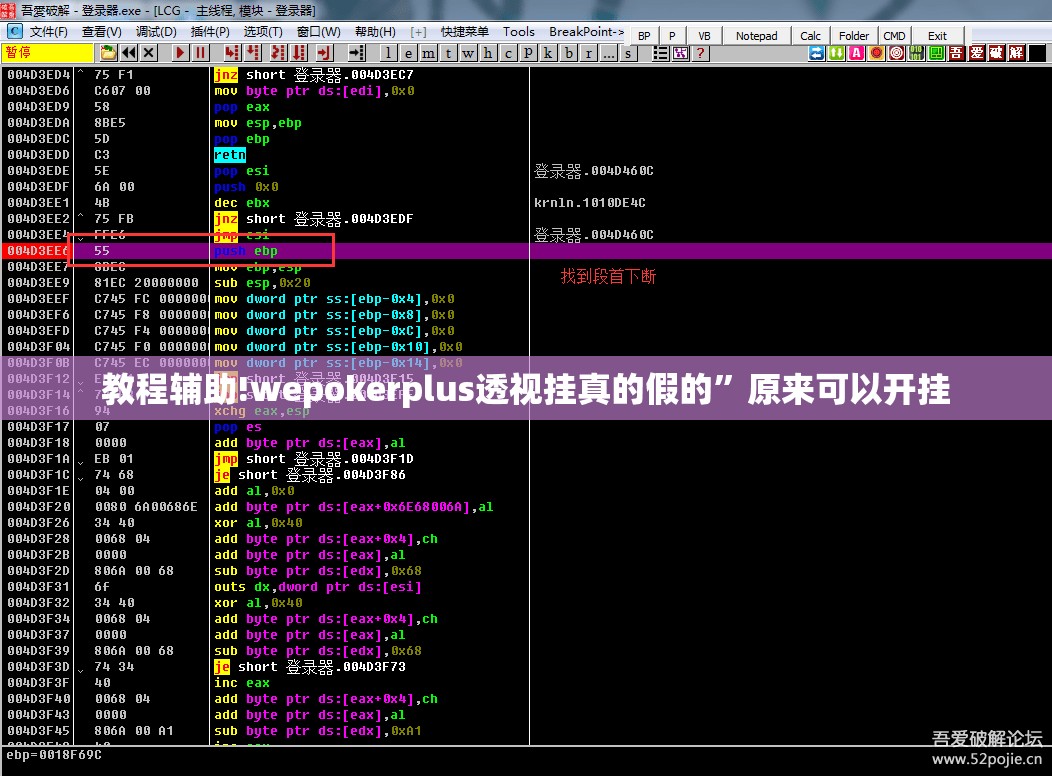Open the 快捷菜单 menu
1052x776 pixels.
[x=464, y=32]
